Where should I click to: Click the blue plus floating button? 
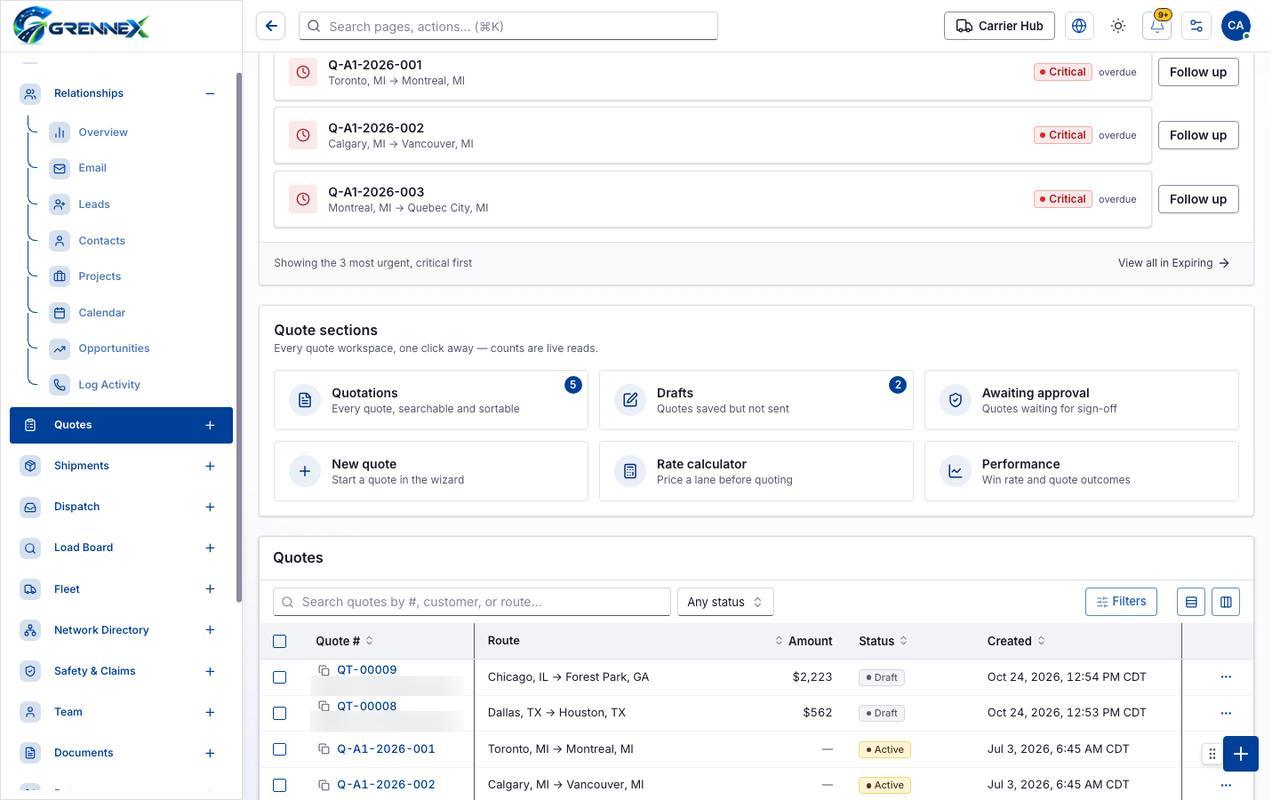coord(1241,754)
